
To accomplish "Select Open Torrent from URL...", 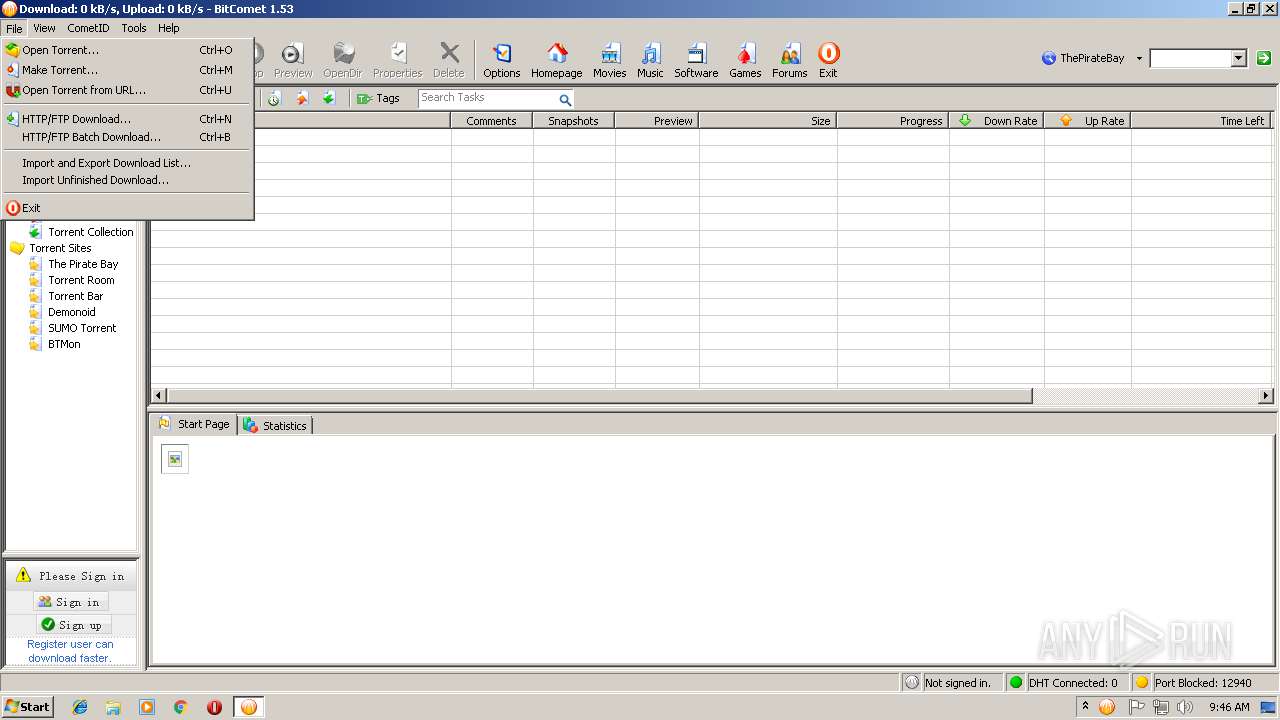I will tap(127, 90).
